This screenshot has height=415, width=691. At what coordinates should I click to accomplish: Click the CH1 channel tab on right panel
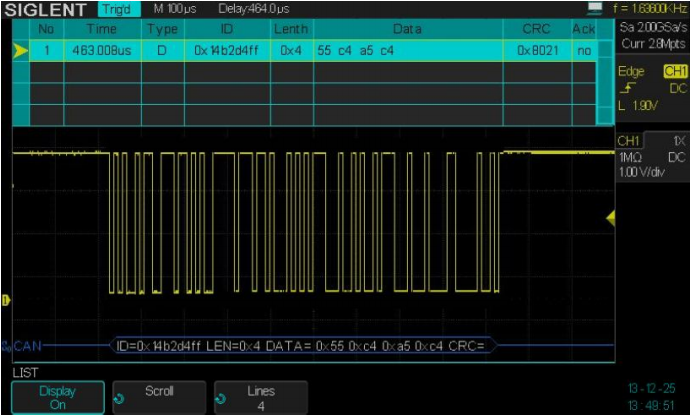click(x=629, y=141)
